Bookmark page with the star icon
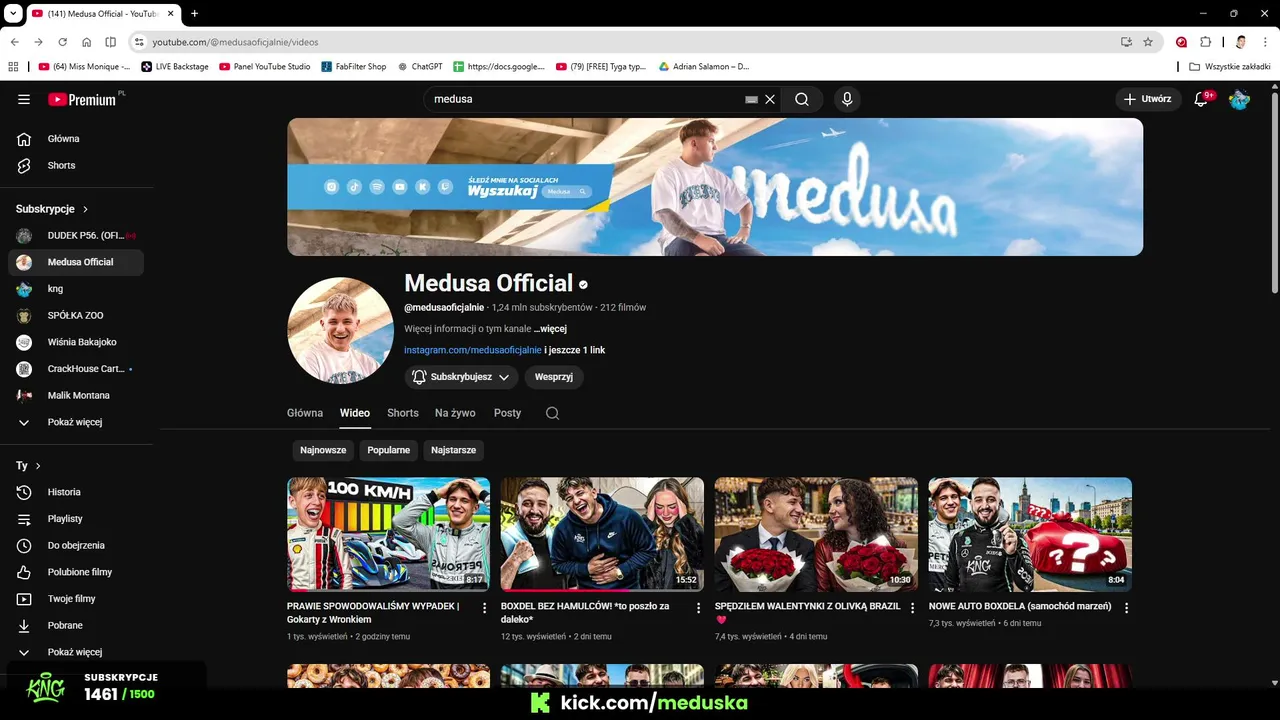This screenshot has height=720, width=1280. click(1148, 42)
